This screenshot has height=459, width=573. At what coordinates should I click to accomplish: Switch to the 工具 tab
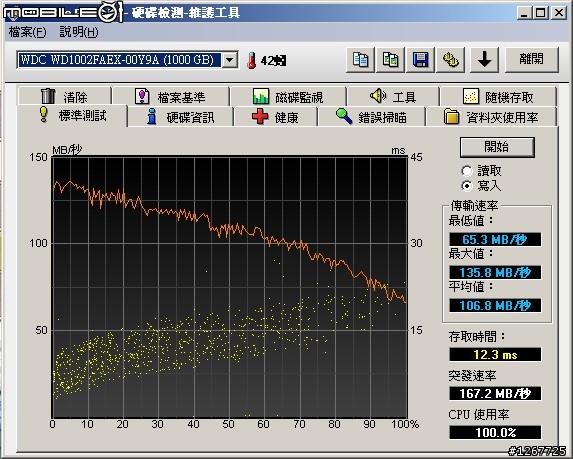tap(393, 96)
